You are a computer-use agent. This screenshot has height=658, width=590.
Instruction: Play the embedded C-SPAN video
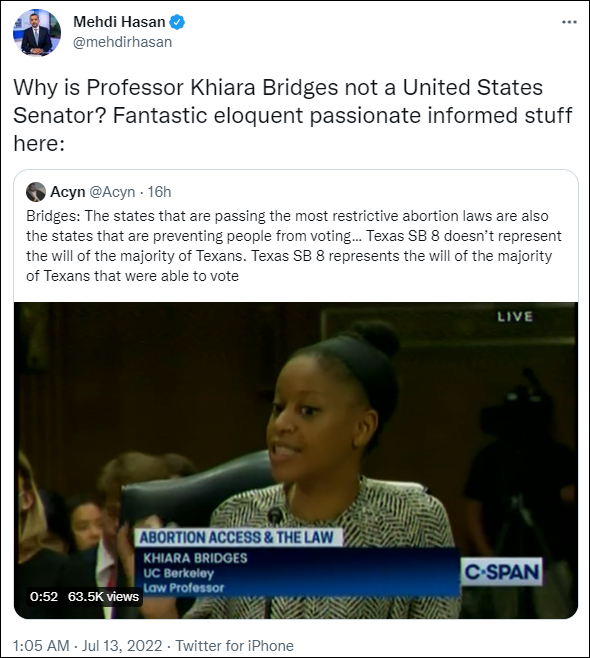click(x=296, y=460)
